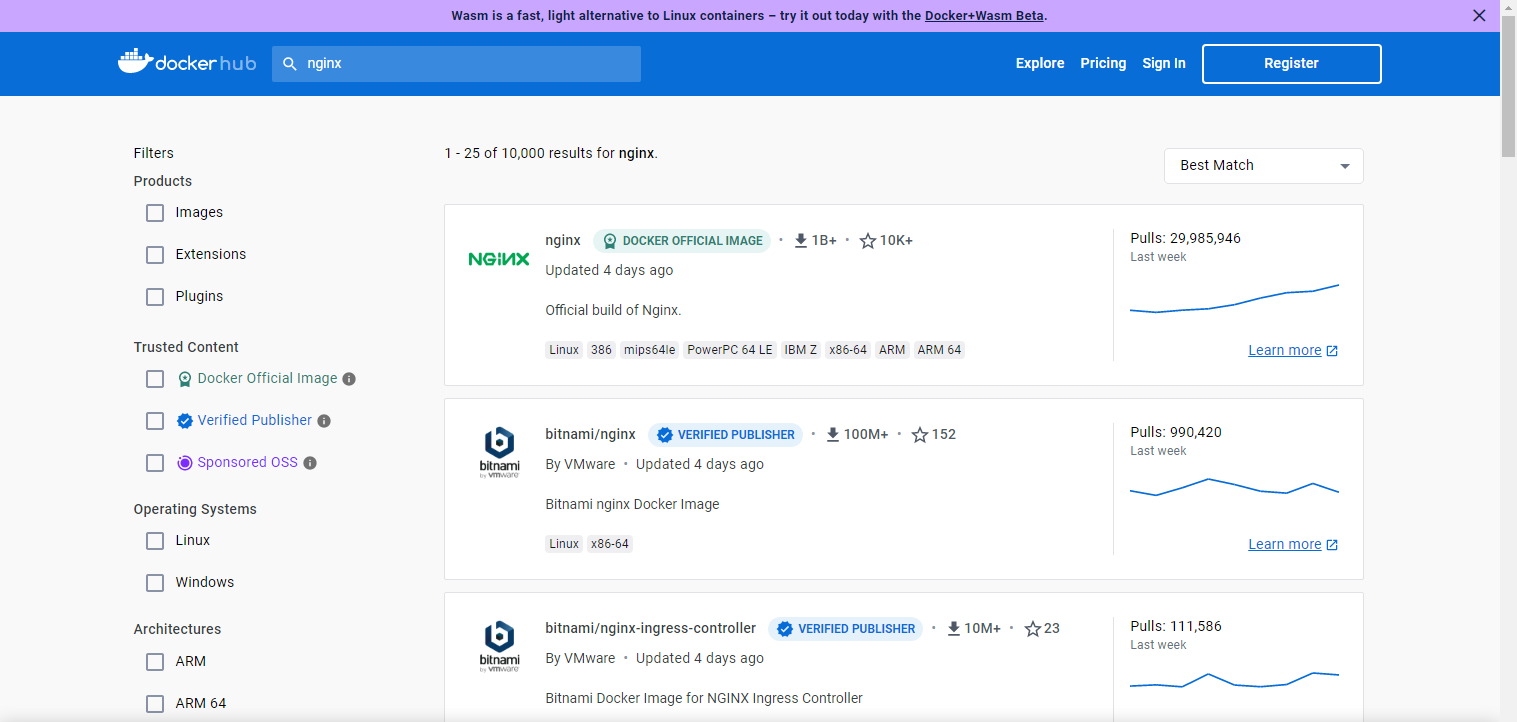Click the 386 tag on nginx

coord(601,350)
